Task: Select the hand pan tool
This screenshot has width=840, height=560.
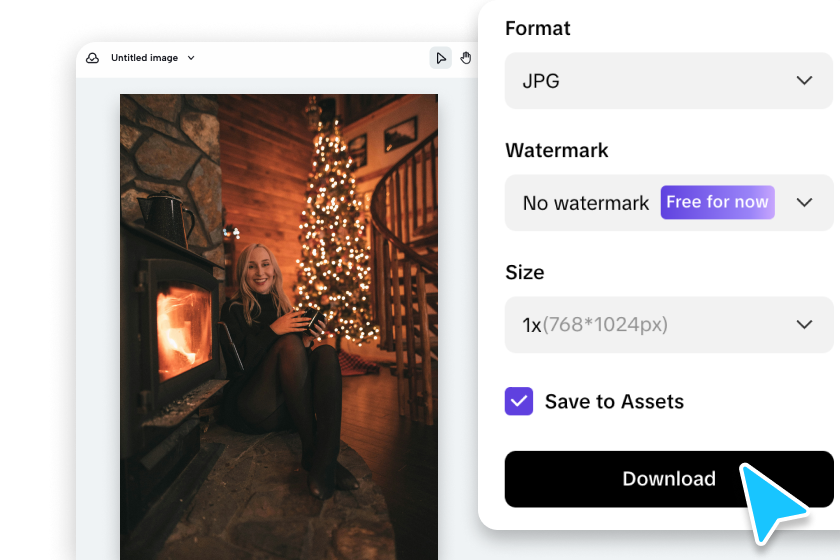Action: 466,58
